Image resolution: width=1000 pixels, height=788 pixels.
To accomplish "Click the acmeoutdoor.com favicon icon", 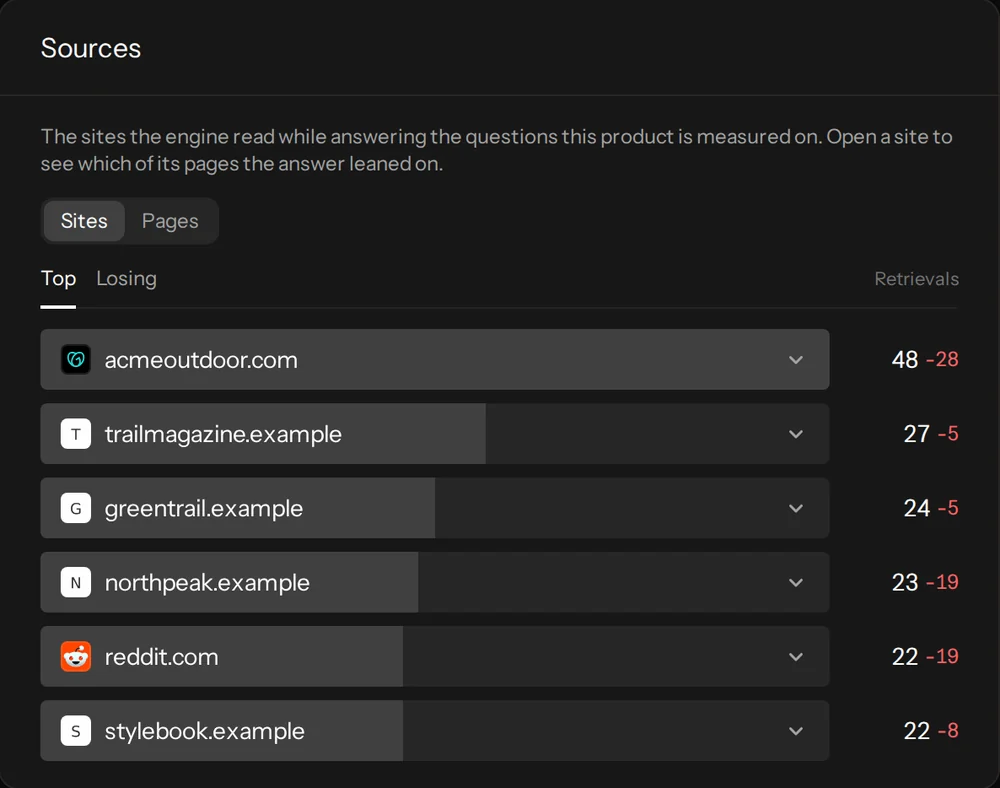I will (76, 360).
